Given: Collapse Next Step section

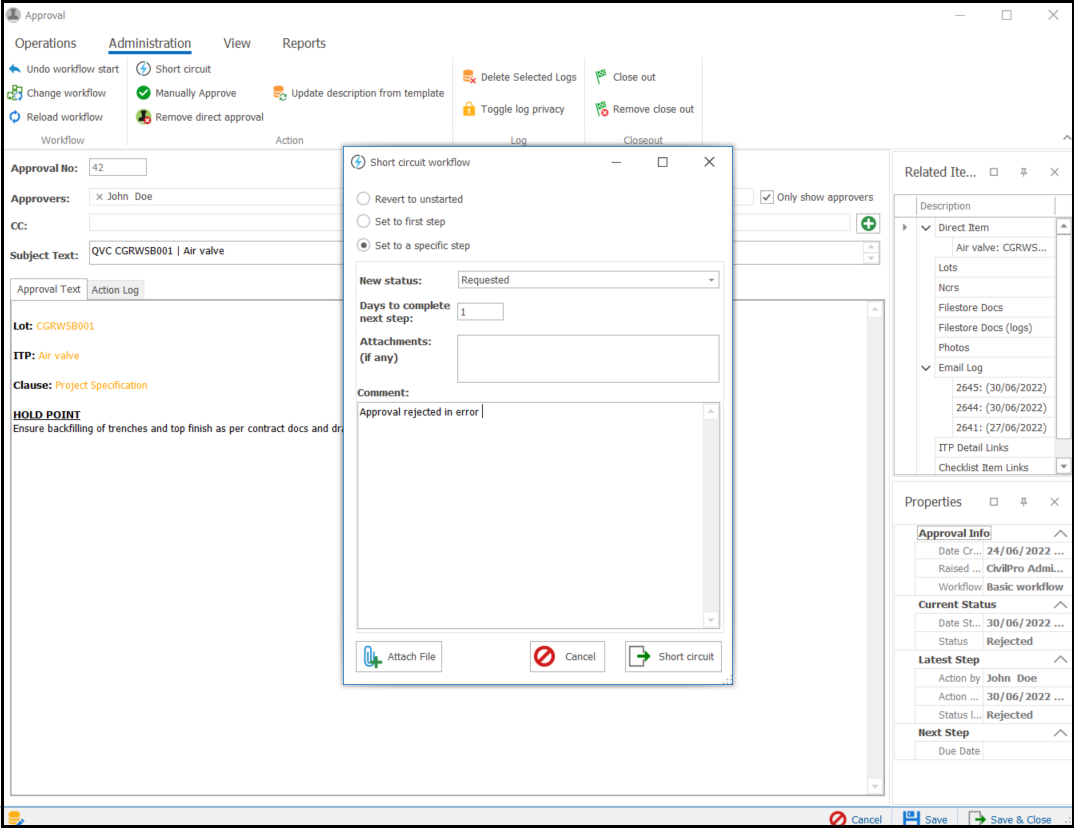Looking at the screenshot, I should pyautogui.click(x=1060, y=733).
